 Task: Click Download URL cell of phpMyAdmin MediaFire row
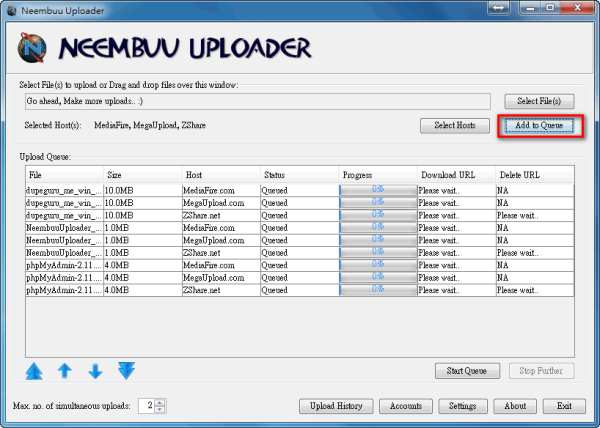pyautogui.click(x=457, y=265)
